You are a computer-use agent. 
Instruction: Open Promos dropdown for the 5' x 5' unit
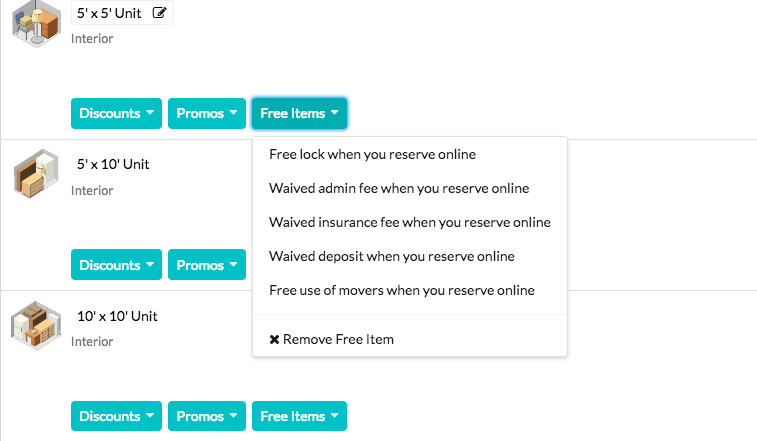207,114
